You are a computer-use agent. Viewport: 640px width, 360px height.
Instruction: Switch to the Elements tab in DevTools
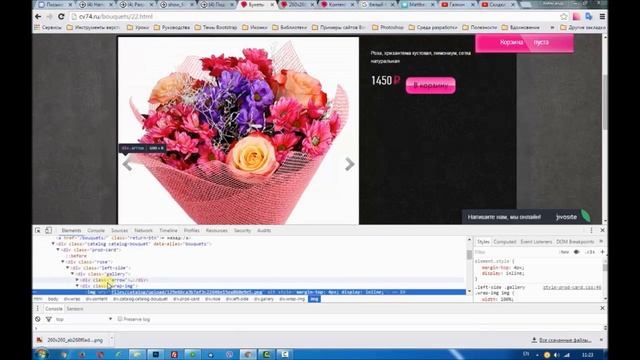71,231
